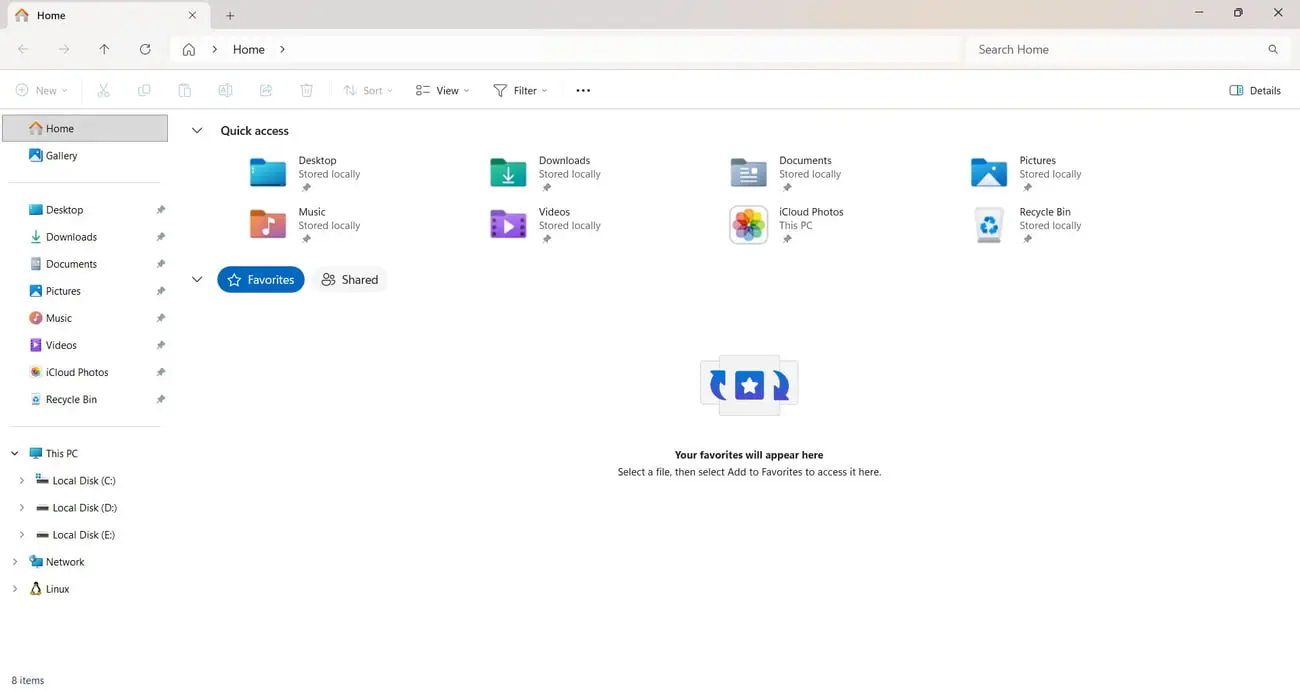The width and height of the screenshot is (1300, 691).
Task: Click Home breadcrumb in address bar
Action: 249,49
